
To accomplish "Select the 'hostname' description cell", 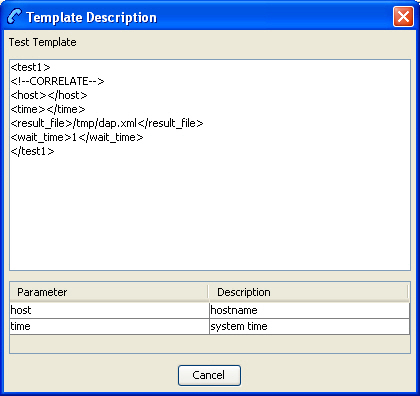I will point(309,310).
